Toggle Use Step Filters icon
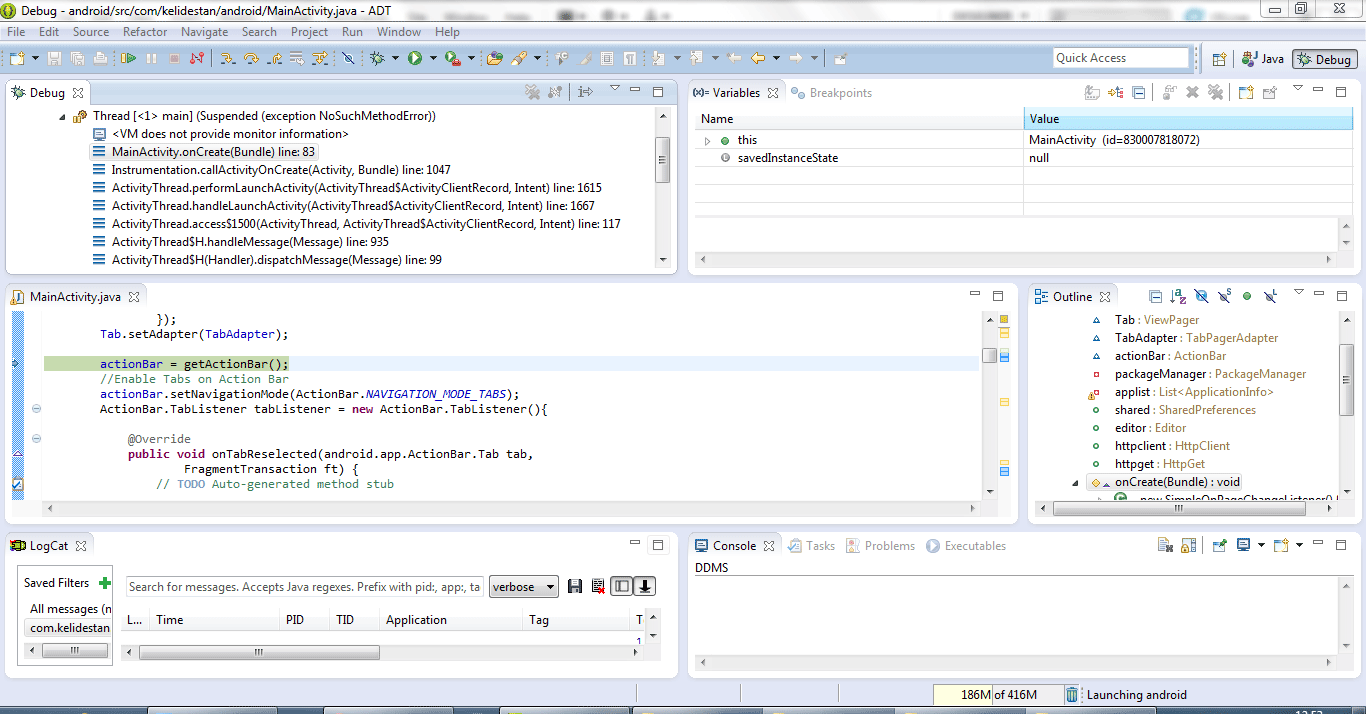This screenshot has height=714, width=1366. (x=320, y=58)
